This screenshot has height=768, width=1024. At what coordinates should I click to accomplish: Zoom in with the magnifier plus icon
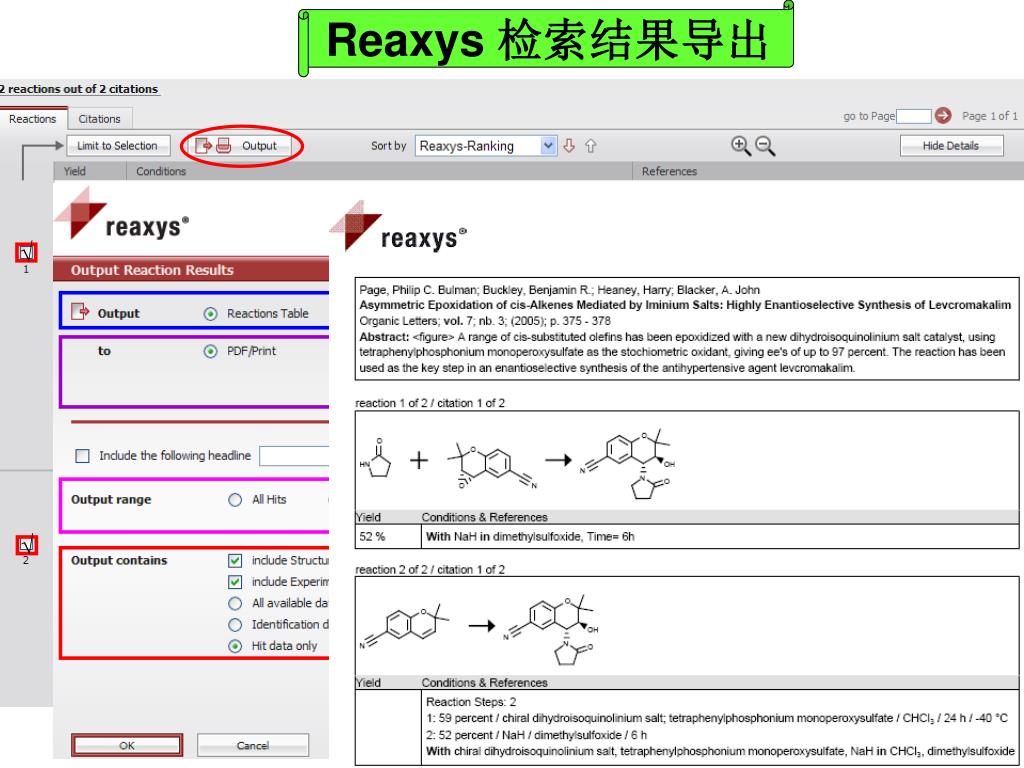(x=741, y=146)
